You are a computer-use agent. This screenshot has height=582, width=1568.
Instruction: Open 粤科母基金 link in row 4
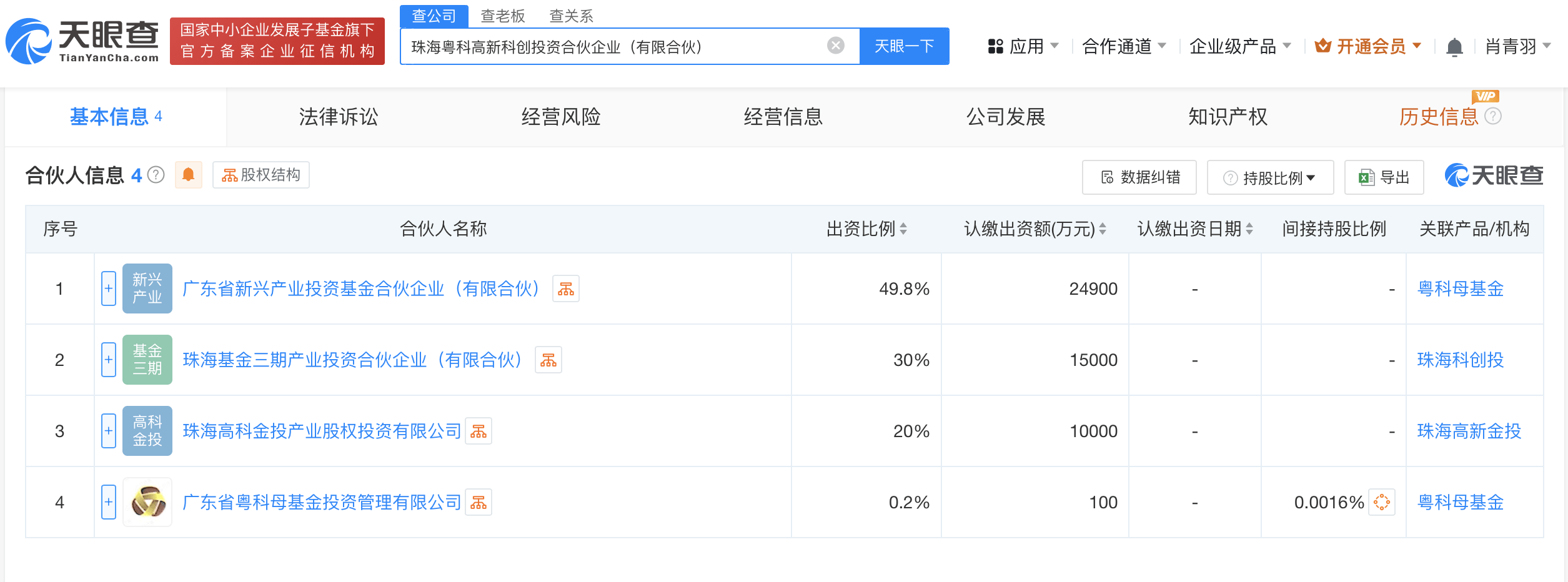coord(1461,502)
